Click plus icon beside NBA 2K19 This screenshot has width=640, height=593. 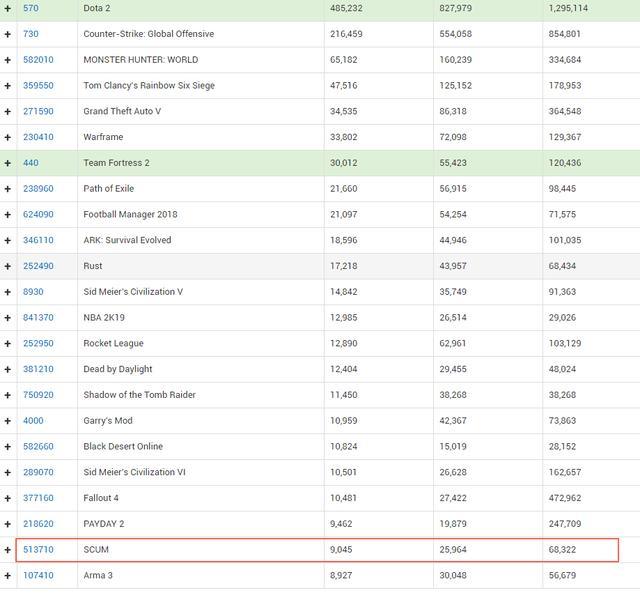[x=7, y=318]
